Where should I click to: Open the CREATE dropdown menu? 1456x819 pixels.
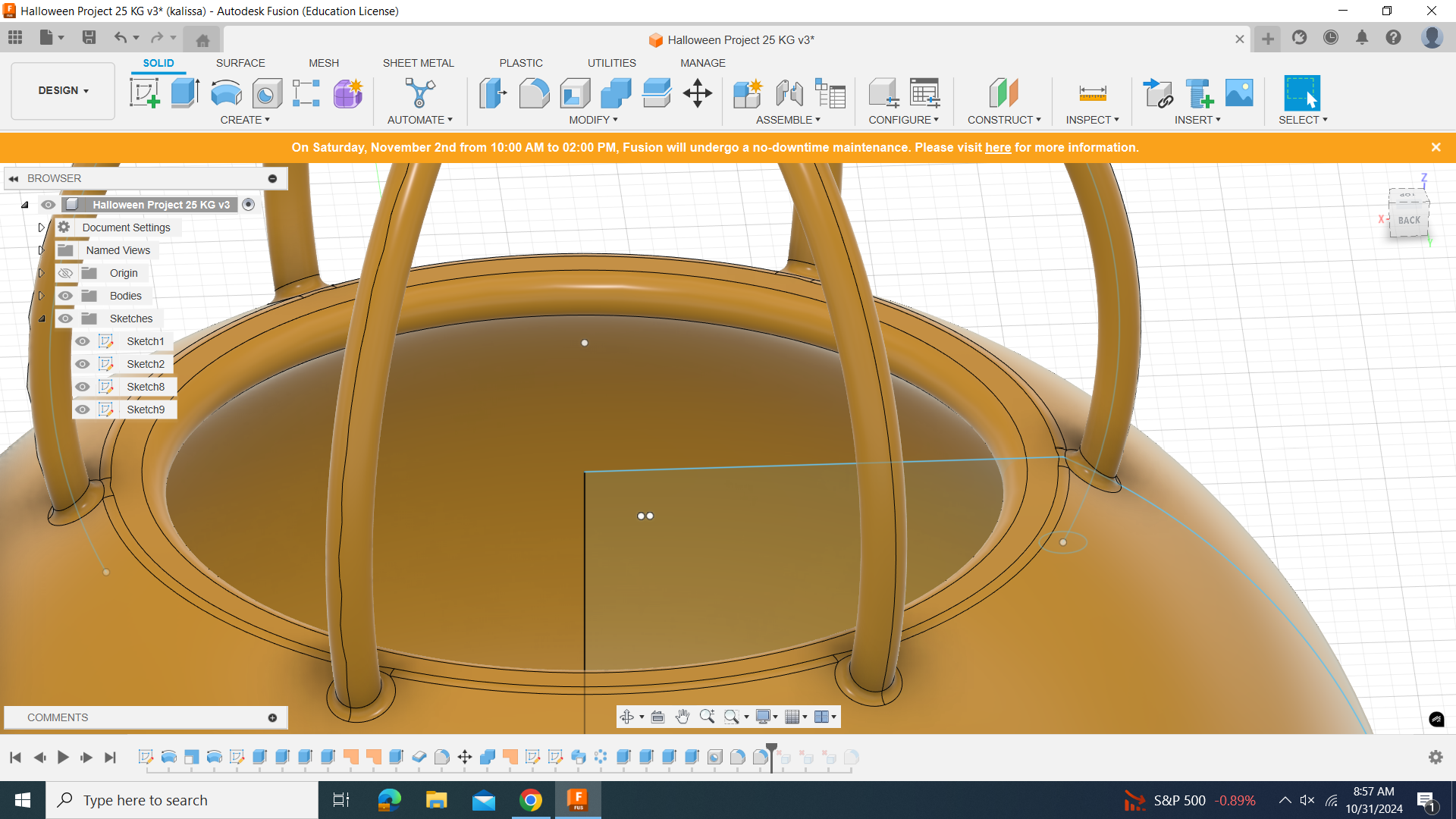(245, 120)
